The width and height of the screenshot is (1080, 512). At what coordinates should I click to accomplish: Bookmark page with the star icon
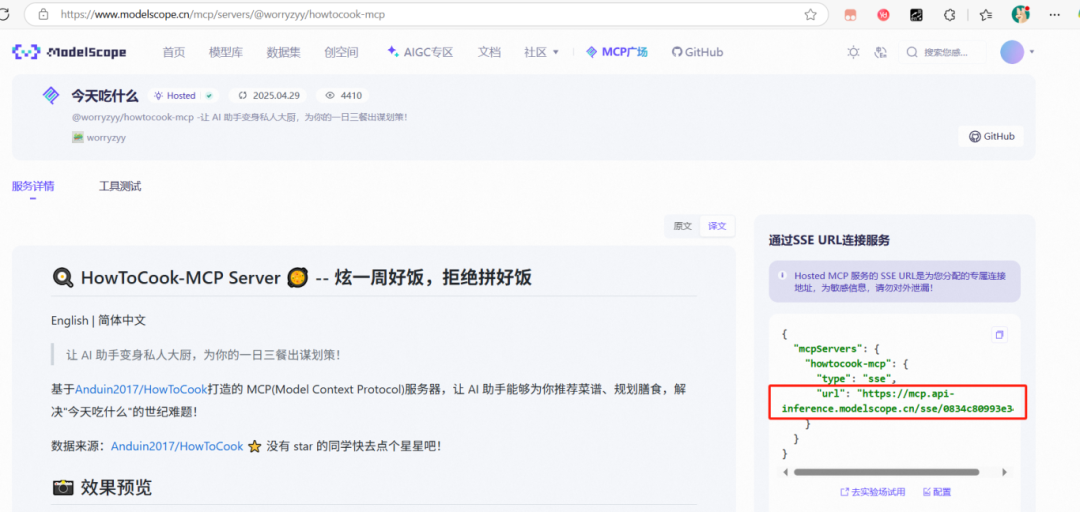coord(810,14)
